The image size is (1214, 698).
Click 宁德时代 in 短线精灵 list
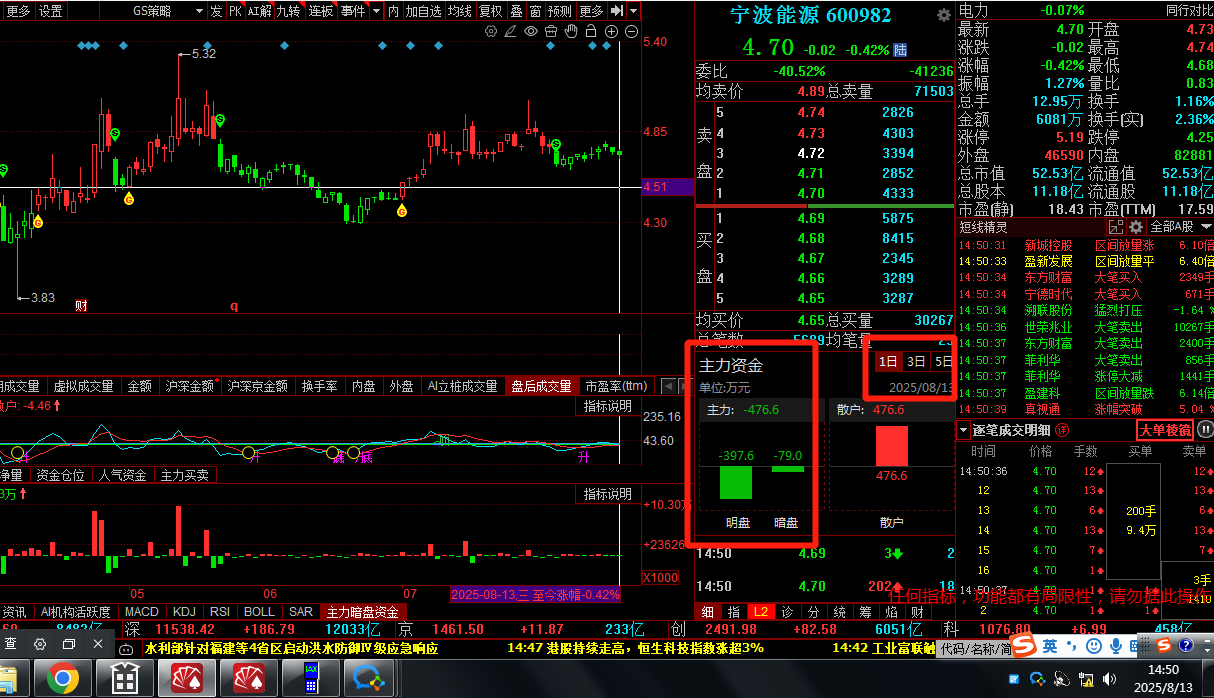click(x=1048, y=294)
